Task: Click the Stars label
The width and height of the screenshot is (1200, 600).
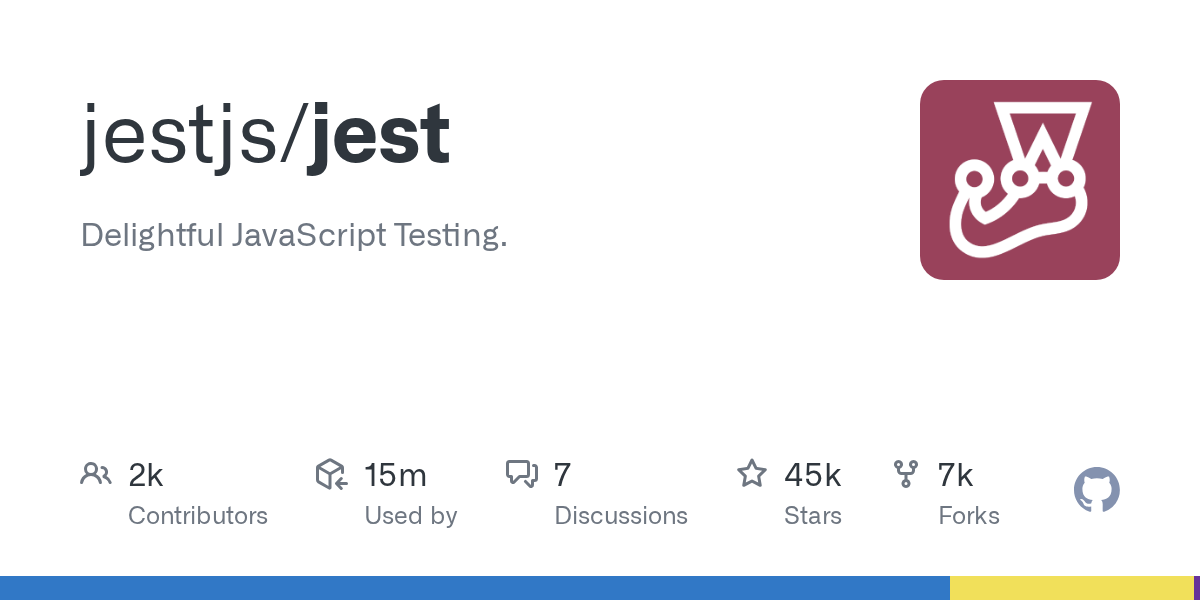Action: (x=813, y=516)
